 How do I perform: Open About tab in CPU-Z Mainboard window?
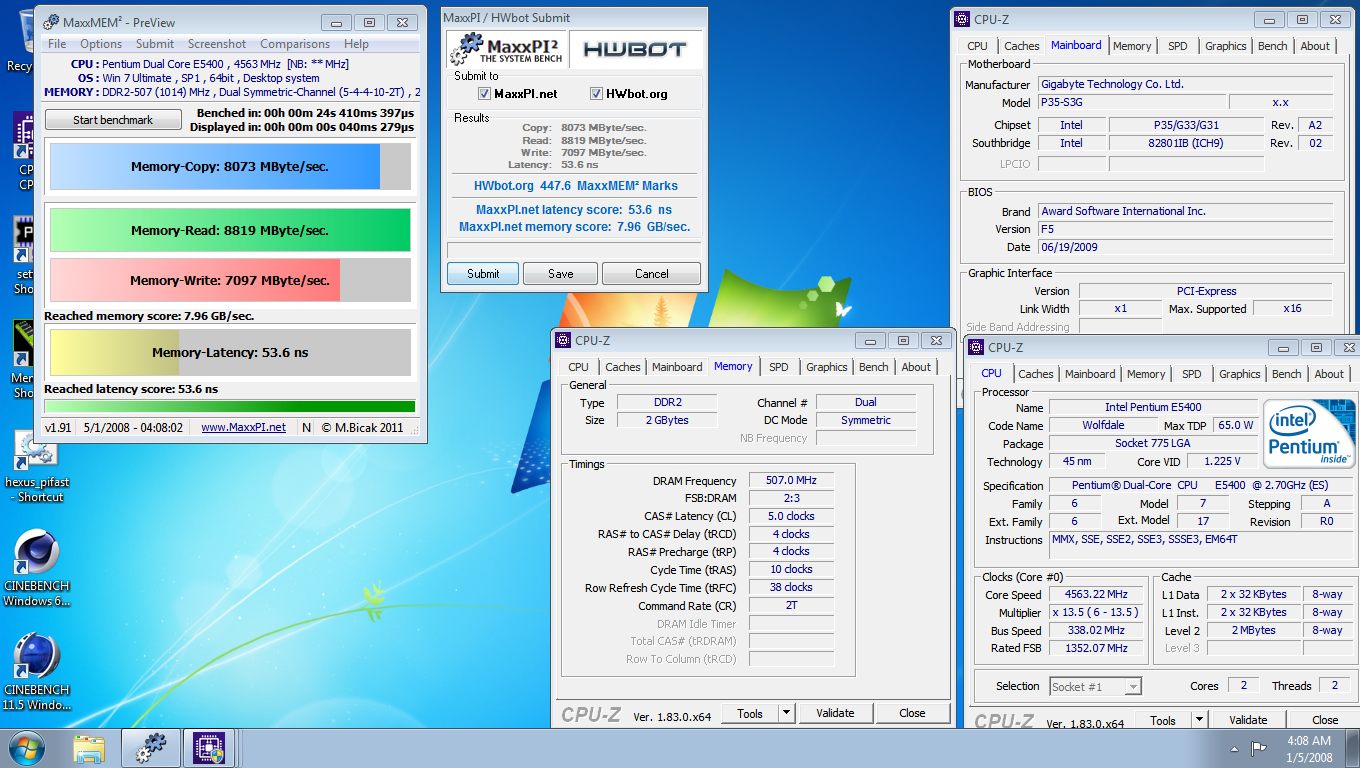click(1315, 46)
